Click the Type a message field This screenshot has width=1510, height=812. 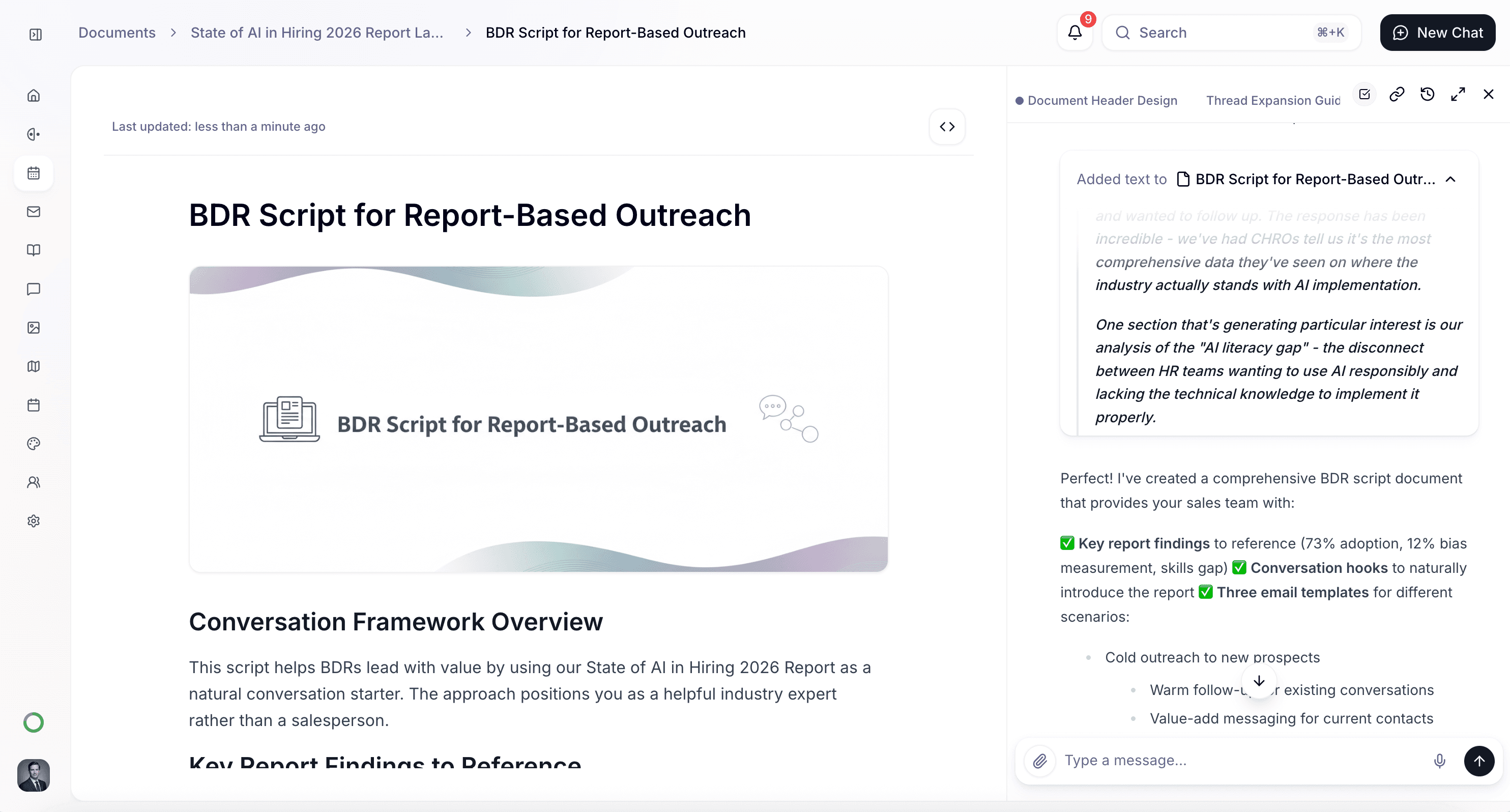[x=1237, y=761]
